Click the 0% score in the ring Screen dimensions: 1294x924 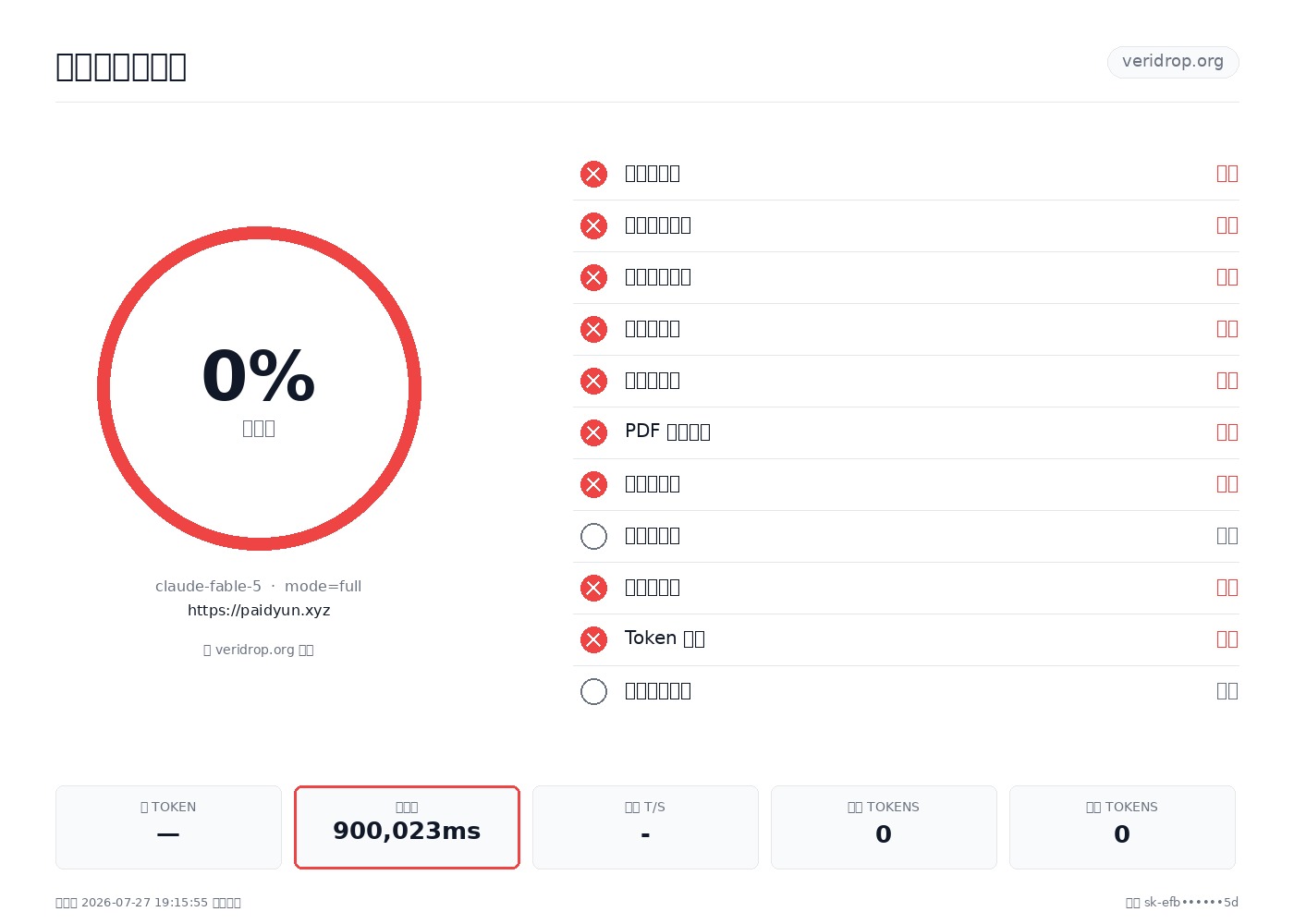click(x=259, y=376)
